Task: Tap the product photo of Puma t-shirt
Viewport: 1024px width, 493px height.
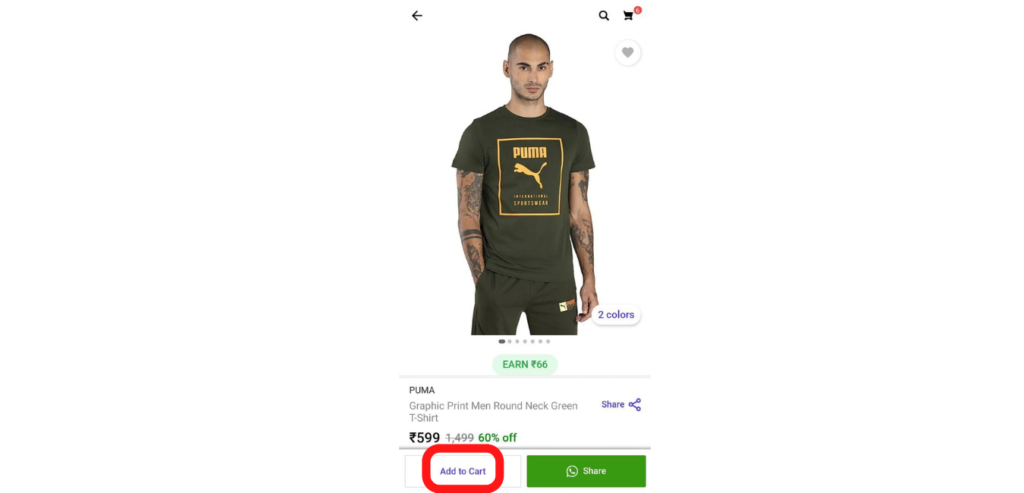Action: pos(524,183)
